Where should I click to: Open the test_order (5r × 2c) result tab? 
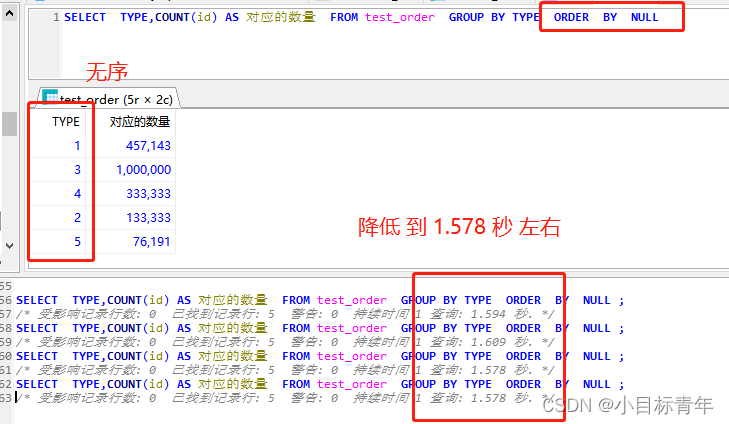pyautogui.click(x=108, y=98)
